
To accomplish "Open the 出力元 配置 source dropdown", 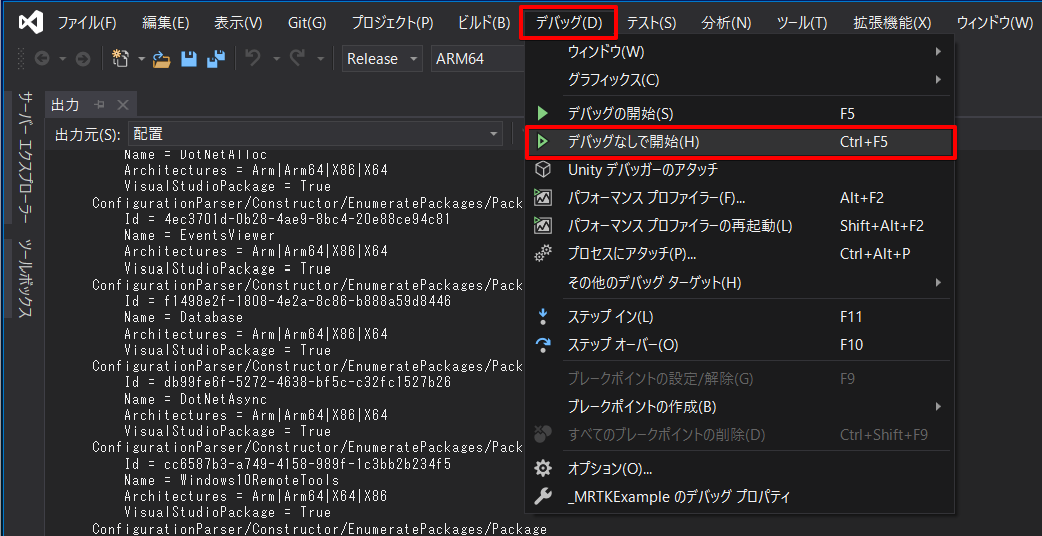I will pos(315,134).
